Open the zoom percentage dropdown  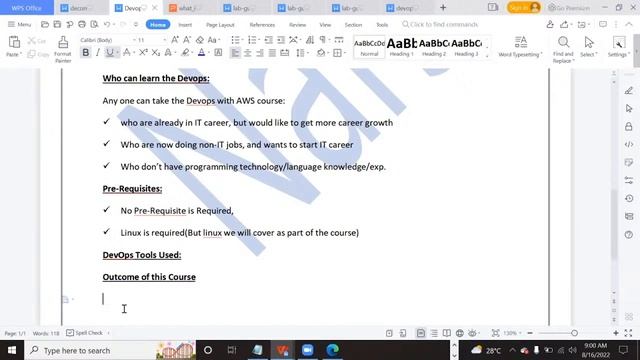(512, 333)
